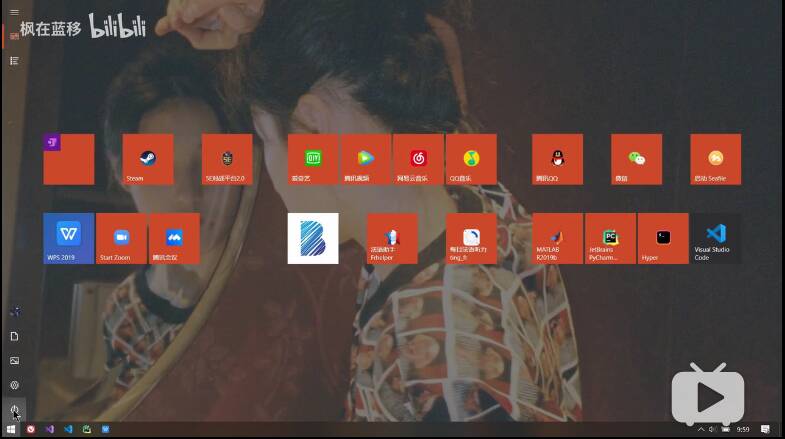Launch the Tencent QQ tile

(557, 159)
